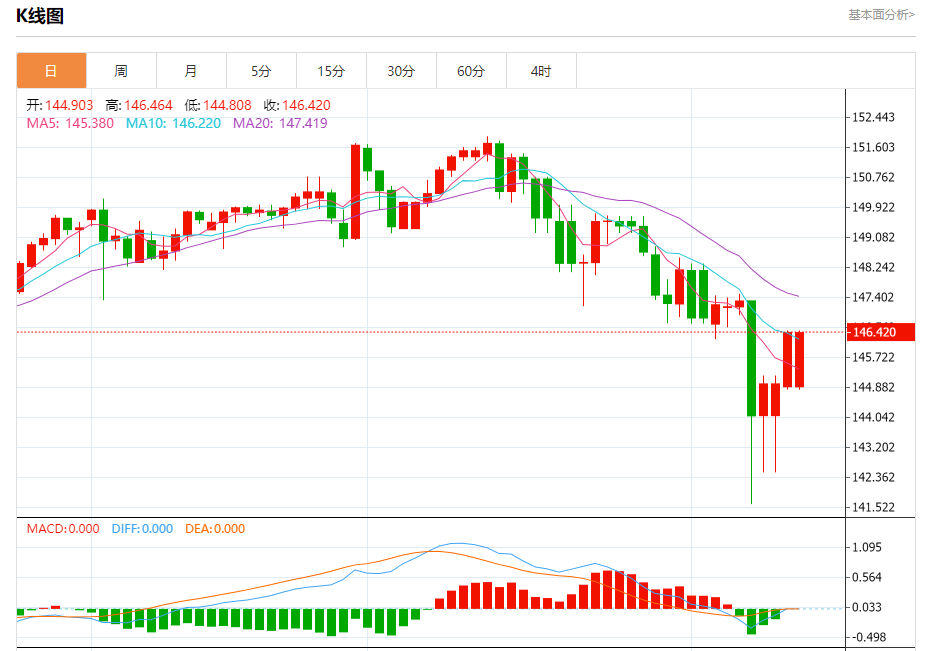Click the 141.522 price axis label

(x=873, y=507)
